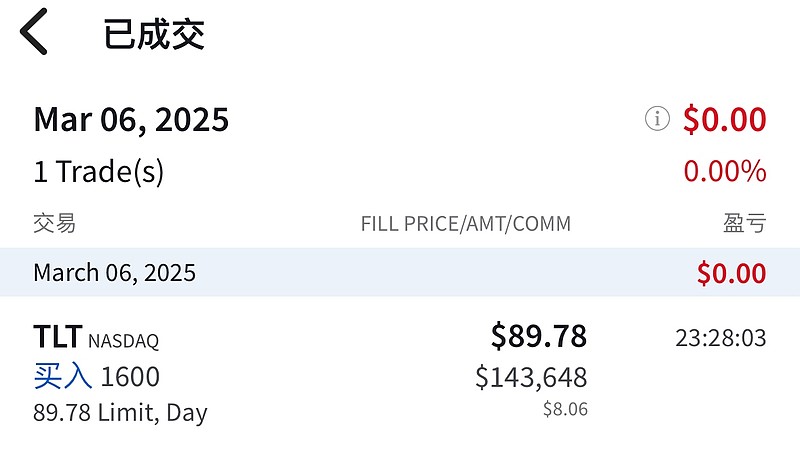Tap the NASDAQ exchange label
The image size is (800, 450).
coord(123,341)
